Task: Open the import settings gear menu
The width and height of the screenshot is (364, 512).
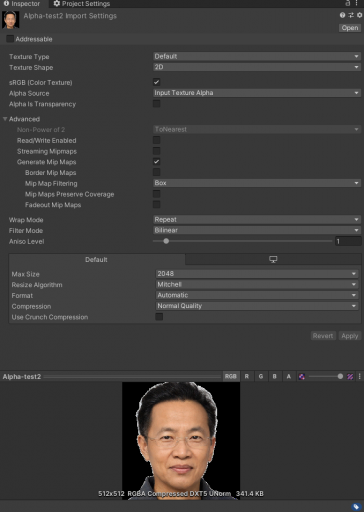Action: [x=359, y=15]
